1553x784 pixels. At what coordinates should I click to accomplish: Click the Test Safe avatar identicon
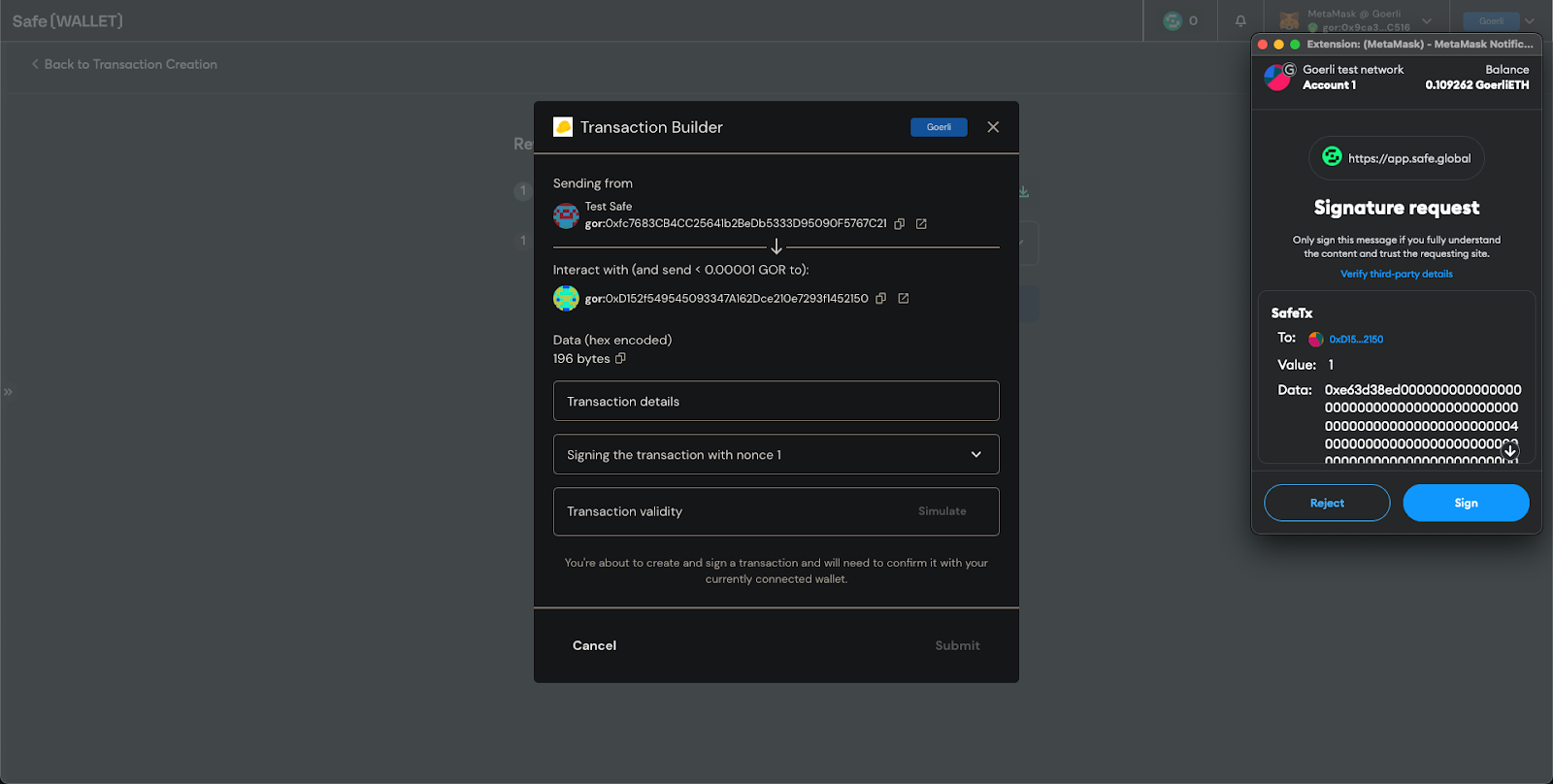[566, 215]
